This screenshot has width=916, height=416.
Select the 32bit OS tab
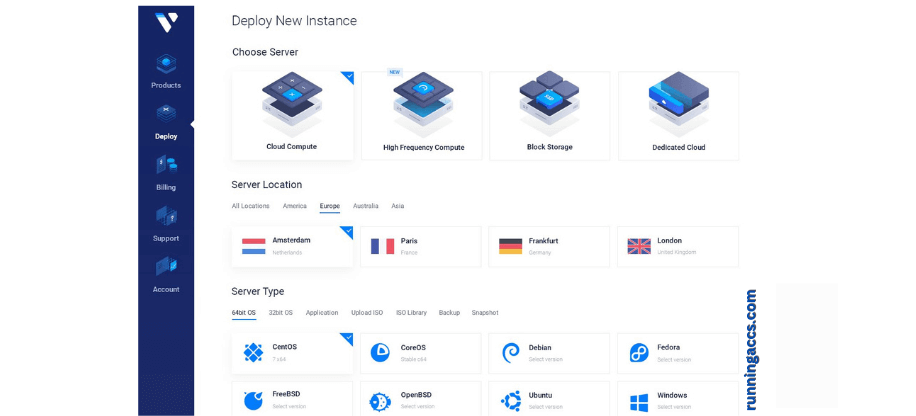[x=280, y=313]
